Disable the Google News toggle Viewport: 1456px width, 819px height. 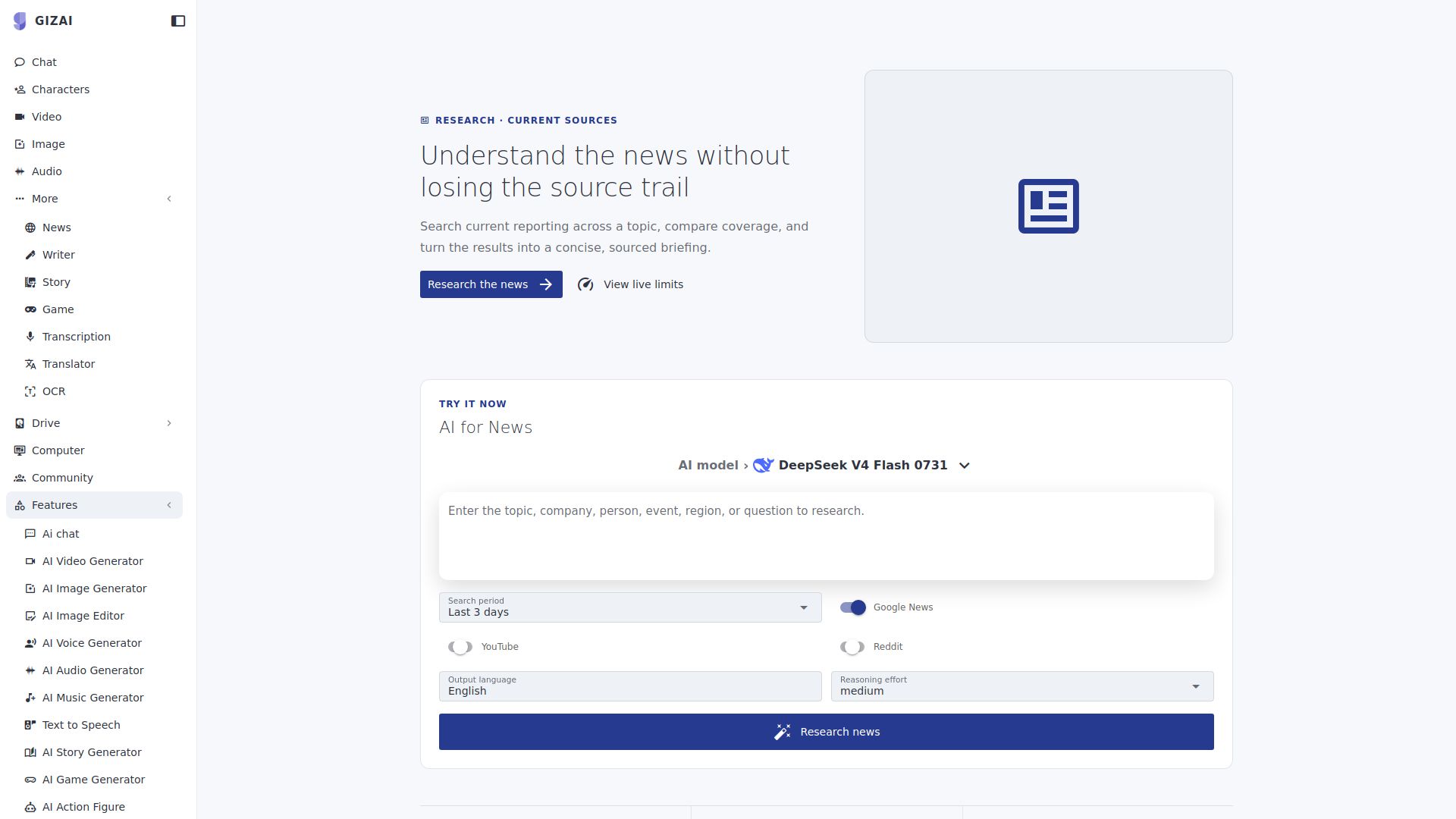click(x=852, y=607)
